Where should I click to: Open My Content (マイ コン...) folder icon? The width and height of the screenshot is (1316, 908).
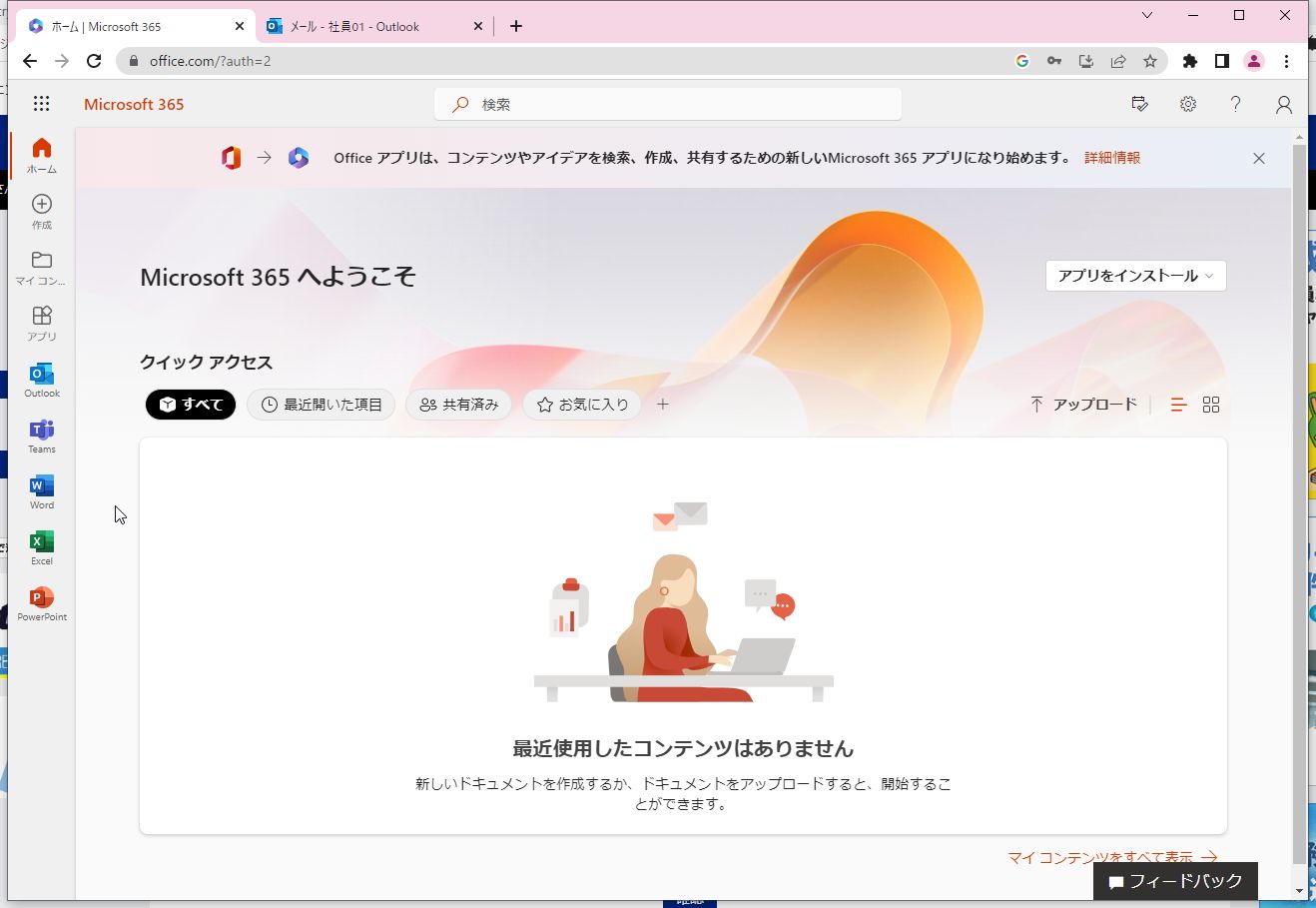[x=42, y=268]
